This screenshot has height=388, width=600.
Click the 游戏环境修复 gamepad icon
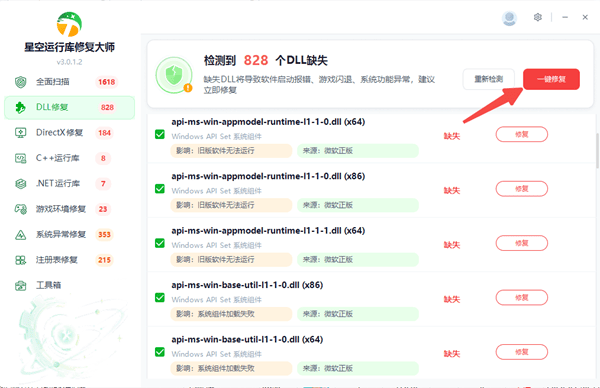tap(21, 209)
